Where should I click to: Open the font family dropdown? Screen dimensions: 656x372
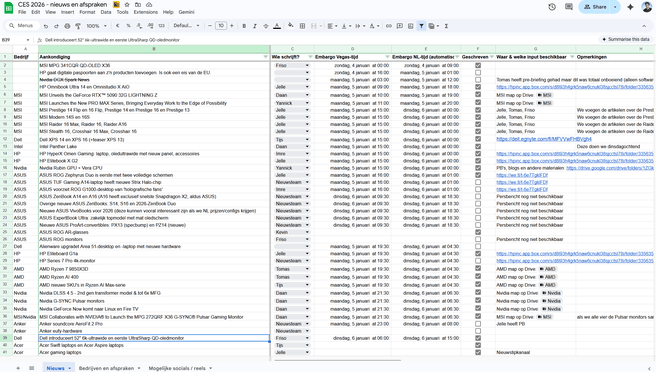pos(186,26)
